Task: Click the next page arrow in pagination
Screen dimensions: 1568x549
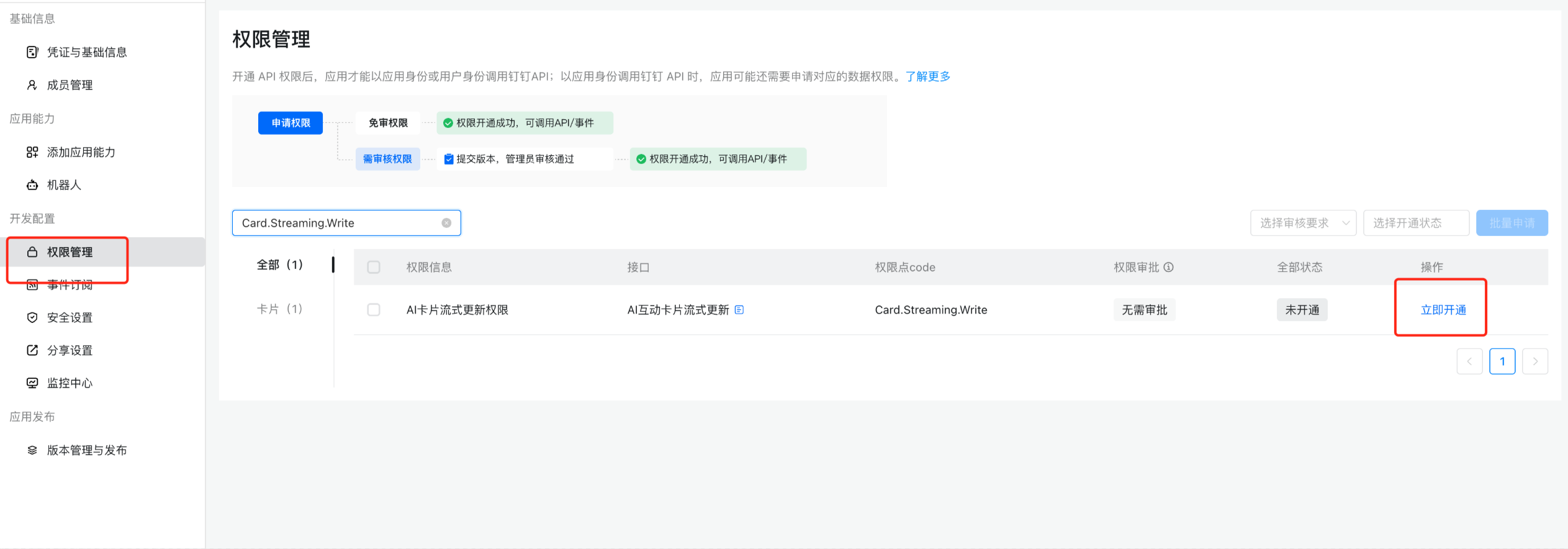Action: pyautogui.click(x=1534, y=361)
